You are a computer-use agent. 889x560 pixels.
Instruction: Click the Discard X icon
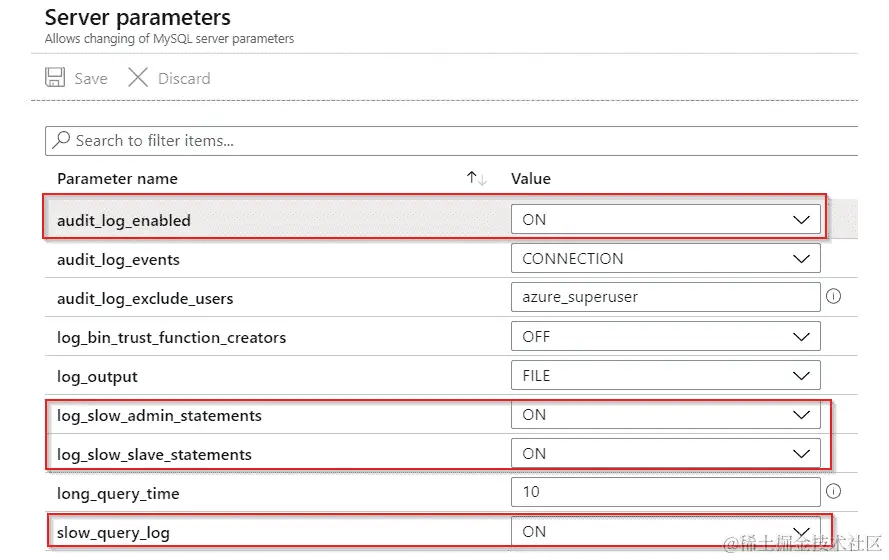pos(138,78)
